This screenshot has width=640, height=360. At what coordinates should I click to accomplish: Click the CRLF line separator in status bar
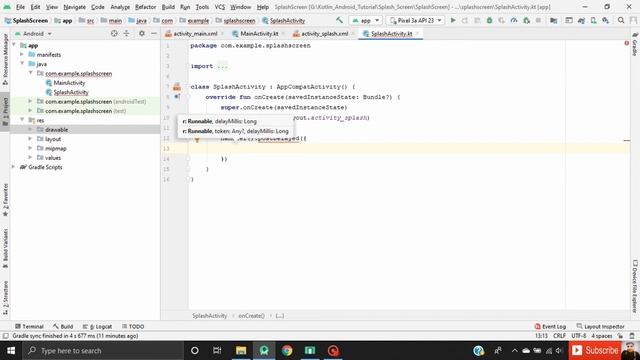(x=559, y=336)
